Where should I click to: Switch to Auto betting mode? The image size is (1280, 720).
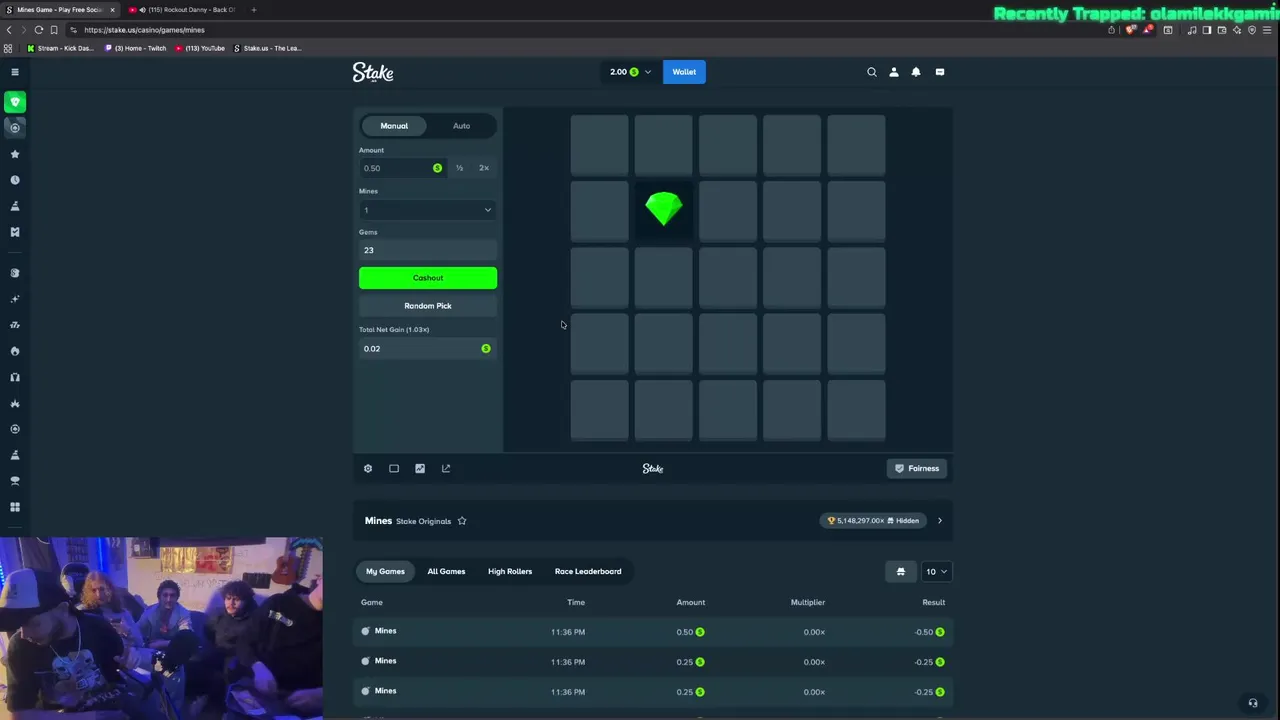tap(461, 126)
